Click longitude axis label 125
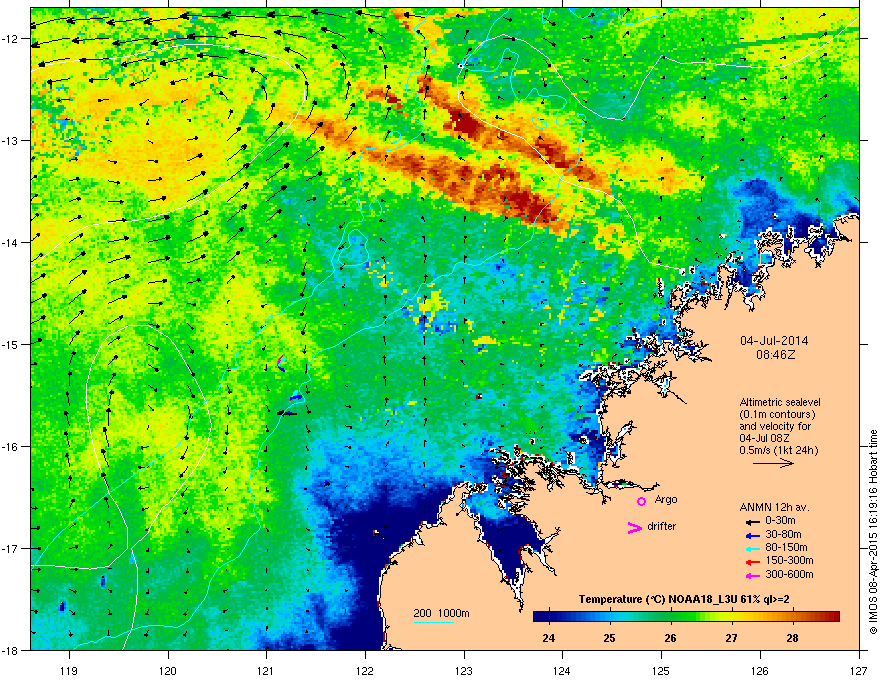Image resolution: width=880 pixels, height=680 pixels. 661,670
